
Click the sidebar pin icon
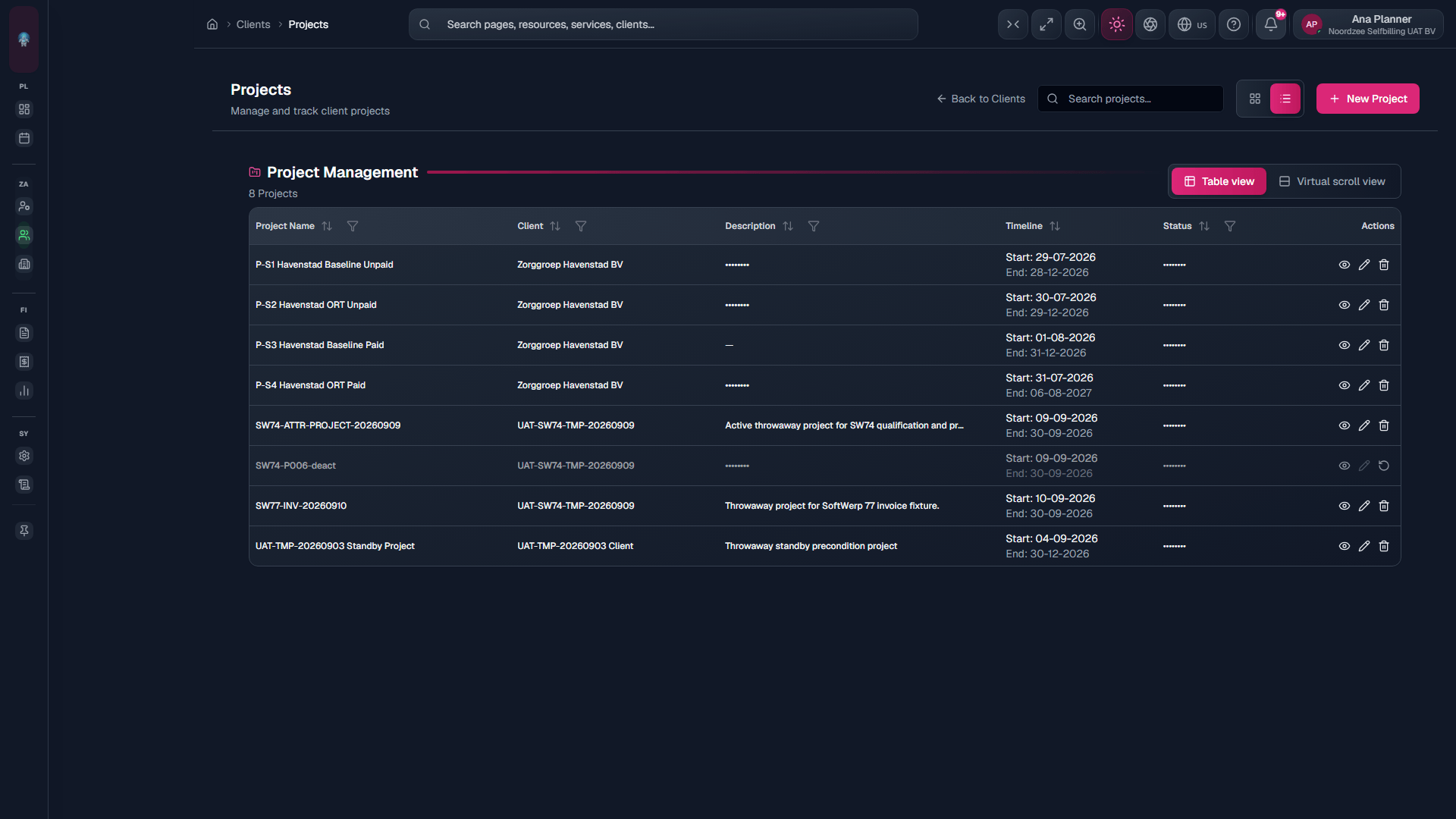(x=24, y=531)
